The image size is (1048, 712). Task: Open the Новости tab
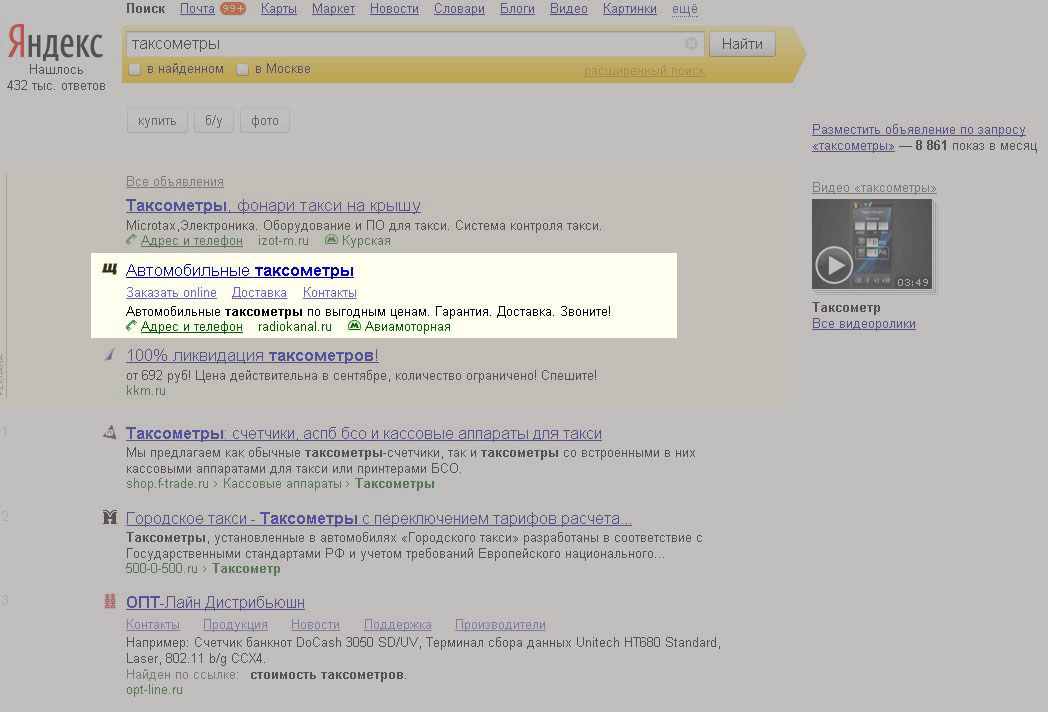[x=394, y=9]
